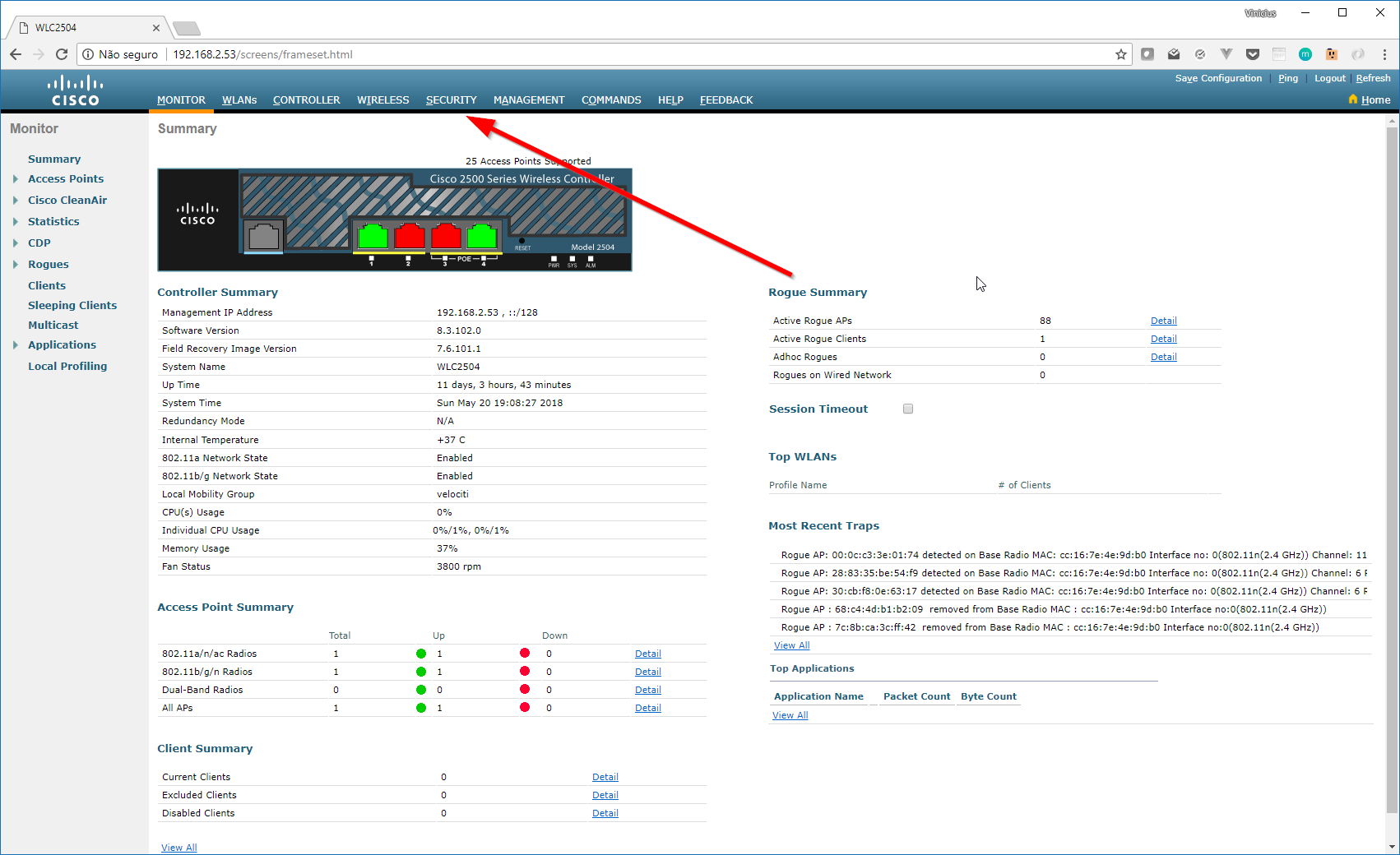Viewport: 1400px width, 855px height.
Task: Open the Pocket extension icon
Action: tap(1253, 54)
